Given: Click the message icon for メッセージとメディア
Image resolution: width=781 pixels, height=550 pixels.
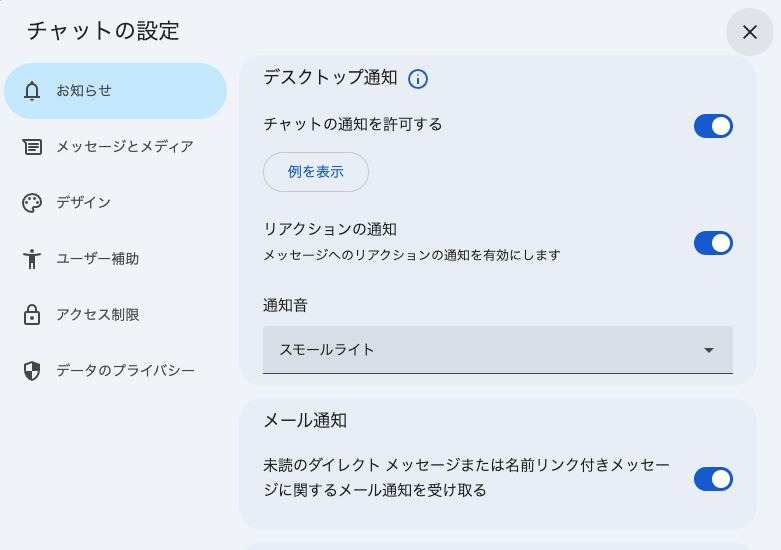Looking at the screenshot, I should pyautogui.click(x=32, y=147).
